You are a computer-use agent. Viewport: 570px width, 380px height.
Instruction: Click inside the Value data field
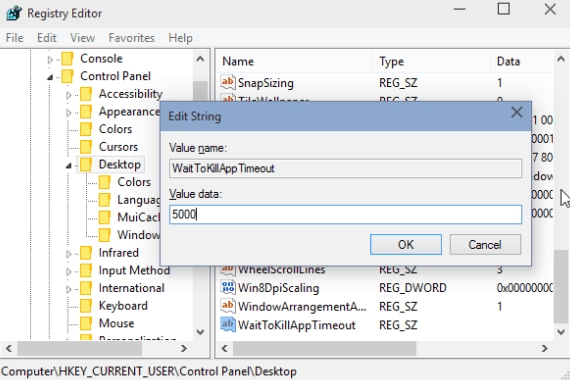345,214
